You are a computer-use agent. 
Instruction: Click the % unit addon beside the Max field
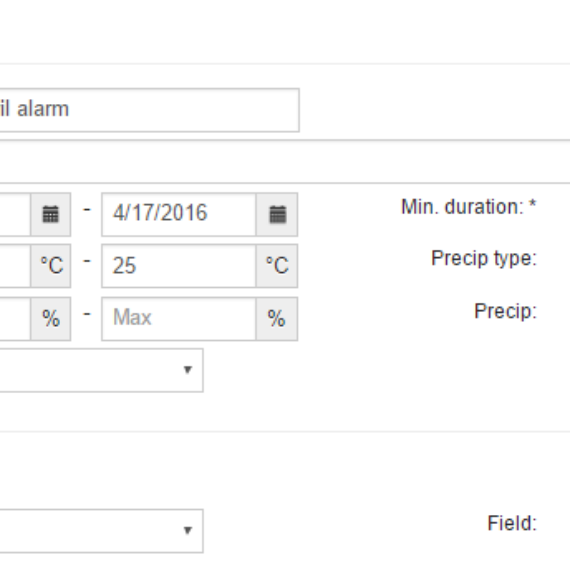277,319
